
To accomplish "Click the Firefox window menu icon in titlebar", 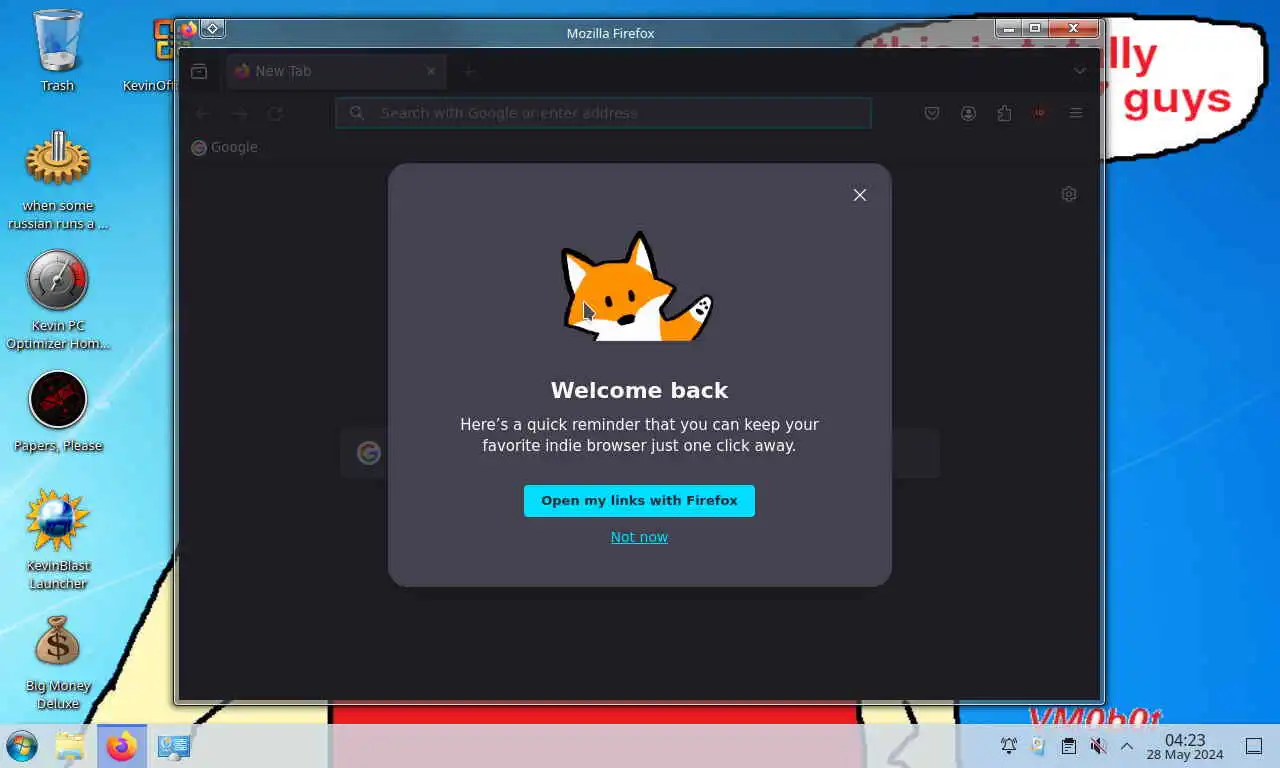I will (x=188, y=29).
